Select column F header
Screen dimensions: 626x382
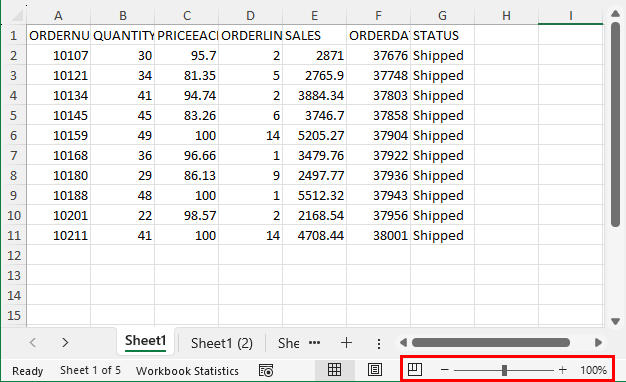(378, 16)
